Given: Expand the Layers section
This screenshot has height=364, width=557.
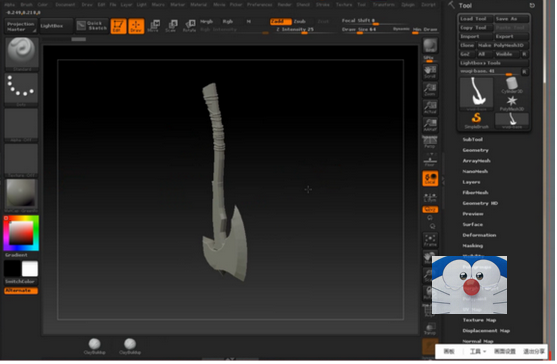Looking at the screenshot, I should (471, 182).
